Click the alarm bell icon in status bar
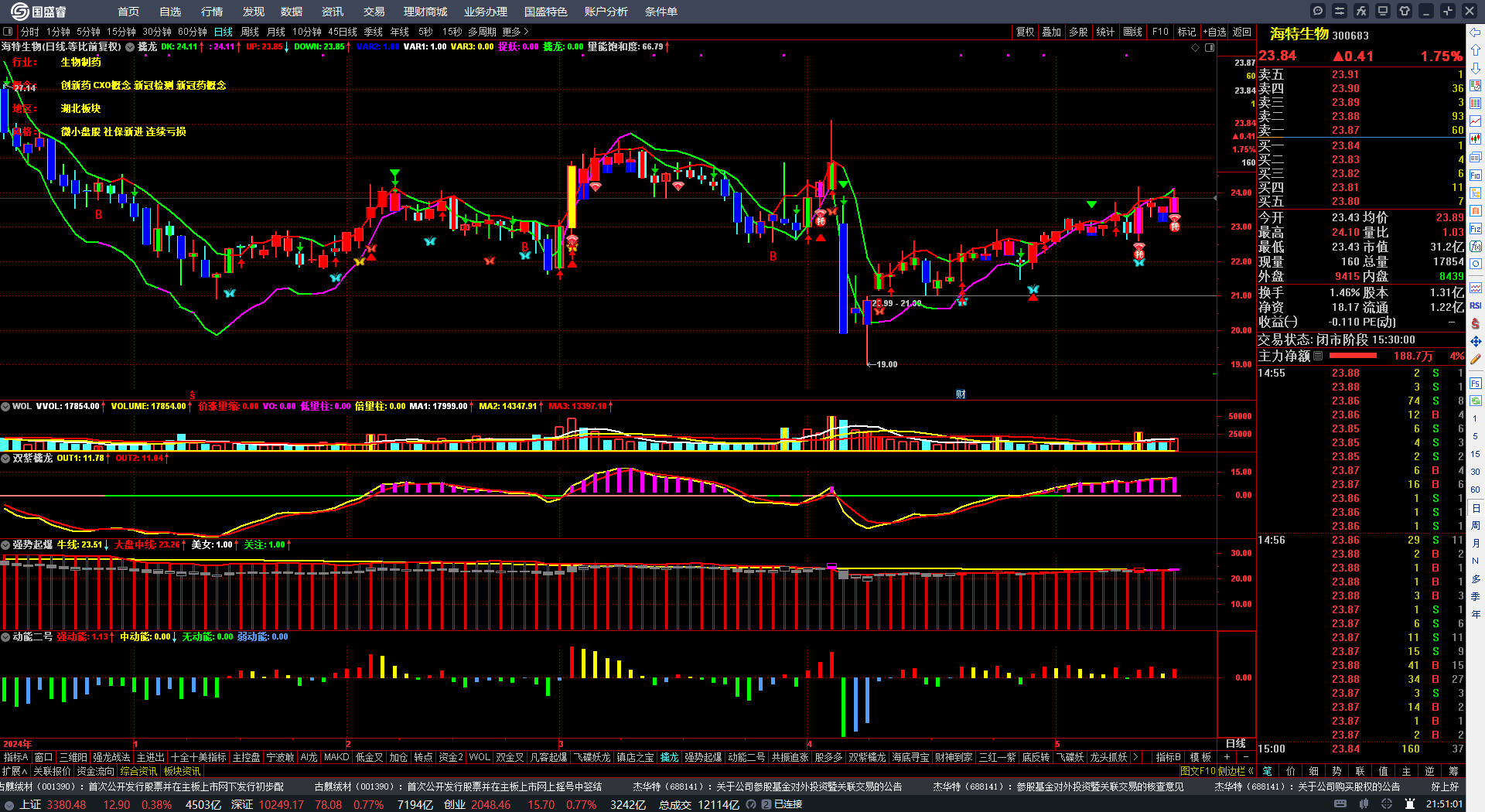 [1410, 804]
